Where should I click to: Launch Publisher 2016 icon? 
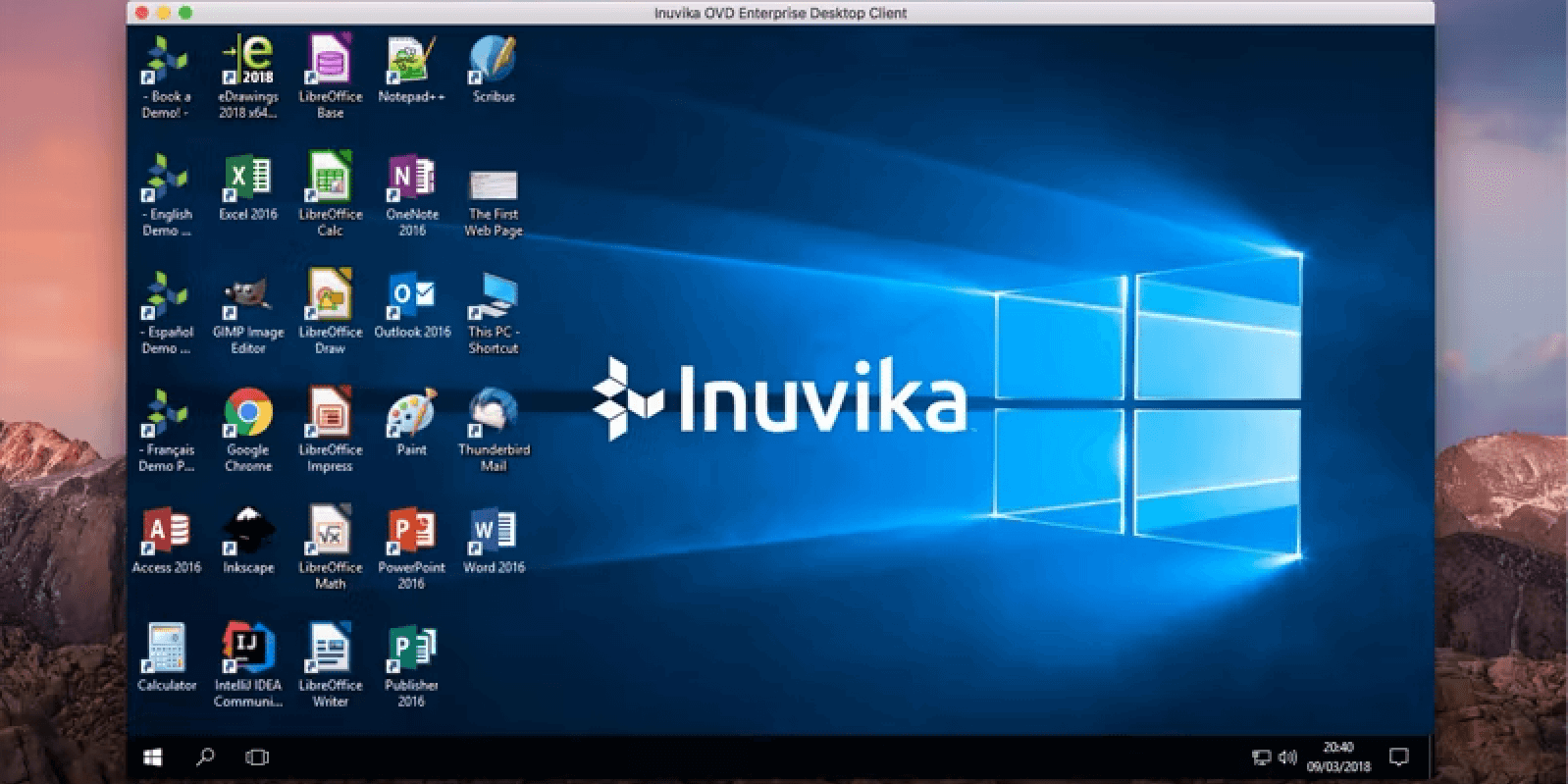411,666
